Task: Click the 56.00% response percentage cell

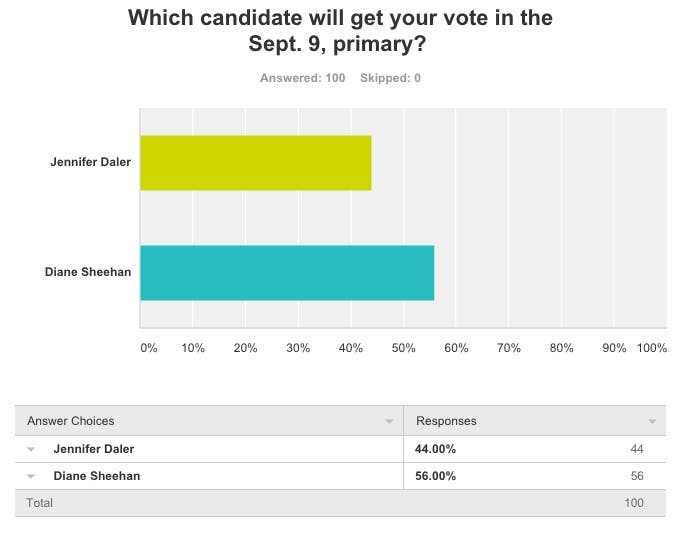Action: click(x=435, y=476)
